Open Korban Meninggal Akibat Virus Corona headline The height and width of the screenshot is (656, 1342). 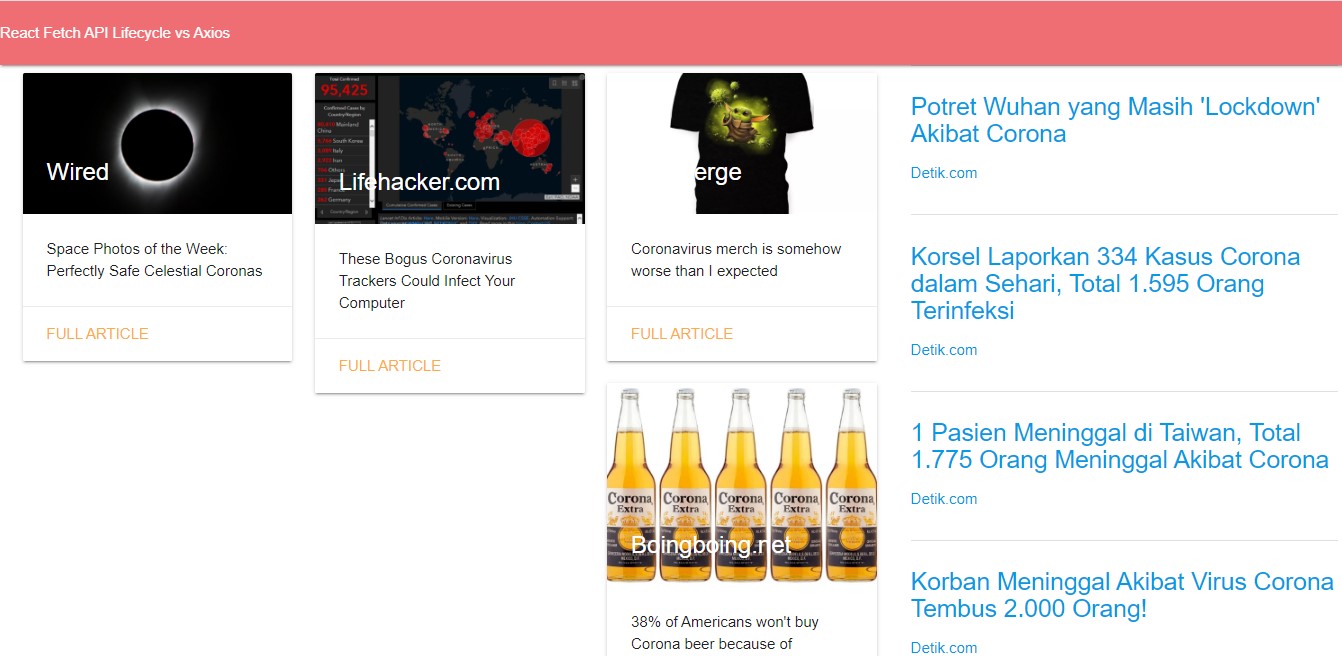point(1122,595)
